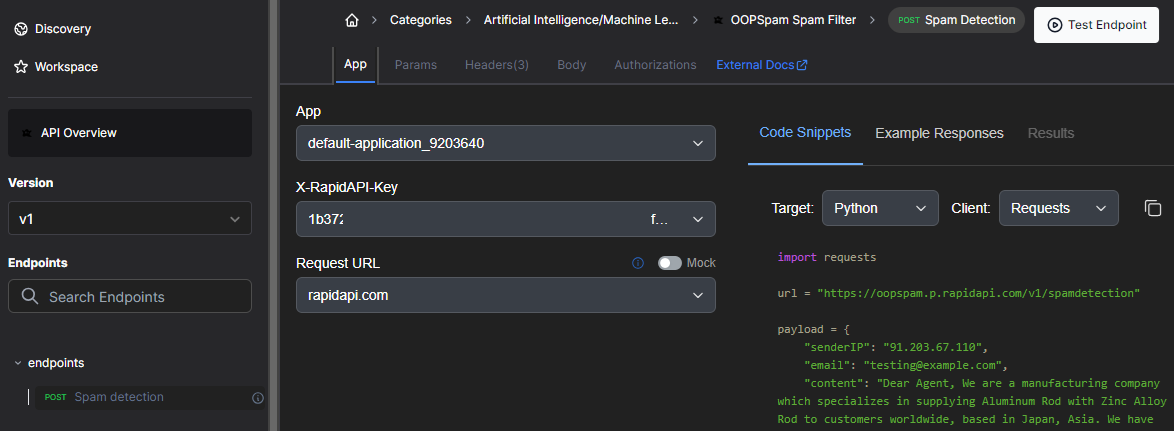Switch to Example Responses tab
The image size is (1174, 431).
(x=939, y=133)
